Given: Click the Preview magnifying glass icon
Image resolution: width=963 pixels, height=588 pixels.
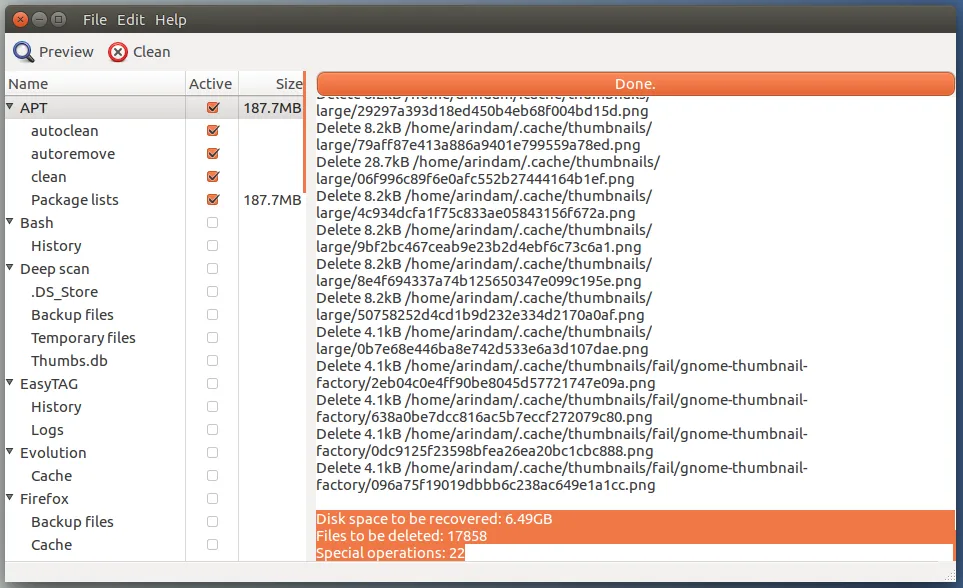Looking at the screenshot, I should [x=23, y=52].
